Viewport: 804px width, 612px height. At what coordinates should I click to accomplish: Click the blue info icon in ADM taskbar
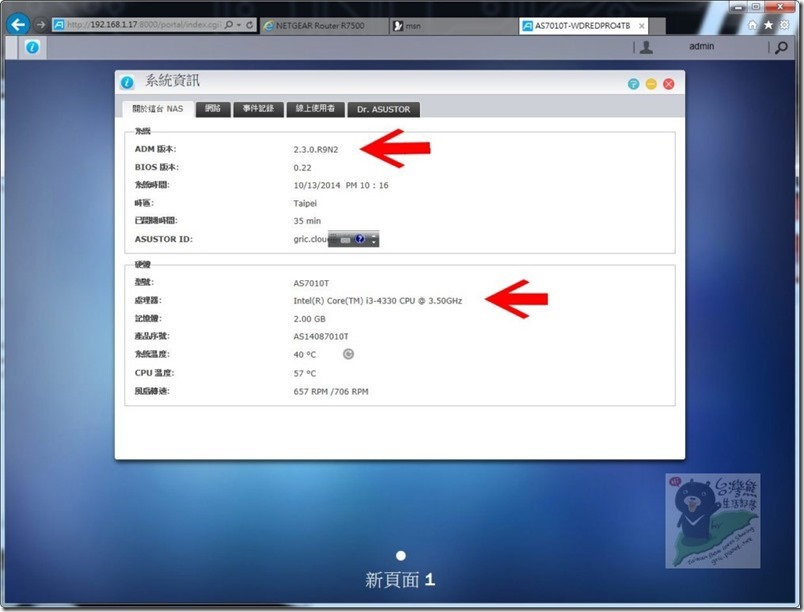tap(32, 47)
